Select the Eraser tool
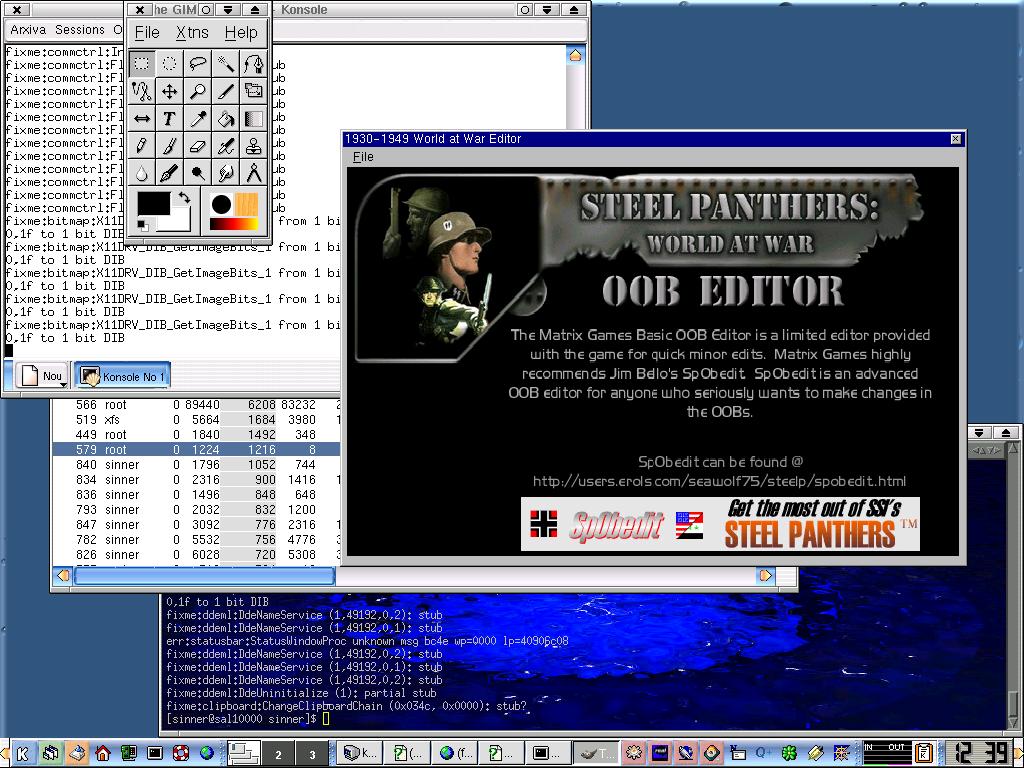Image resolution: width=1024 pixels, height=768 pixels. tap(198, 146)
